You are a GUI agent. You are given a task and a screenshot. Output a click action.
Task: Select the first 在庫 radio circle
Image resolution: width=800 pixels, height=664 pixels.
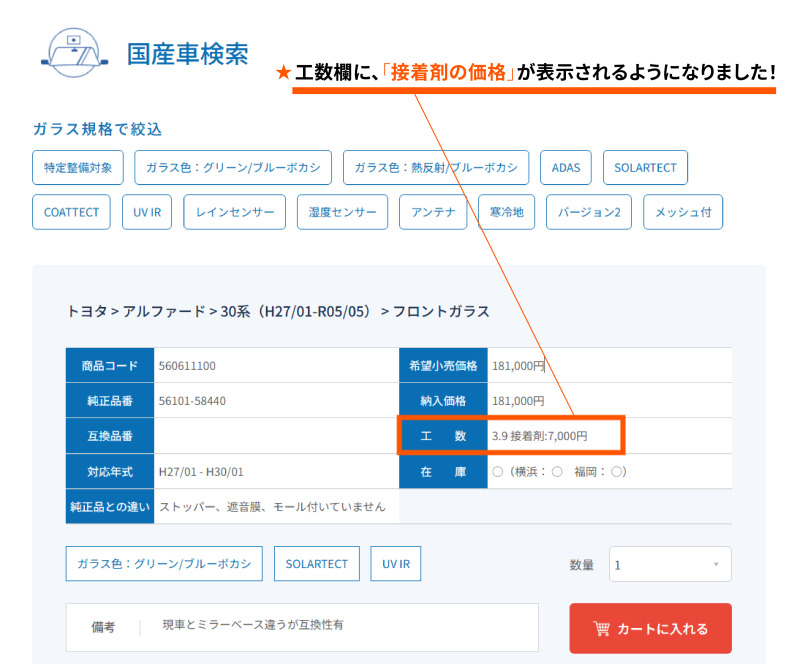click(x=497, y=472)
